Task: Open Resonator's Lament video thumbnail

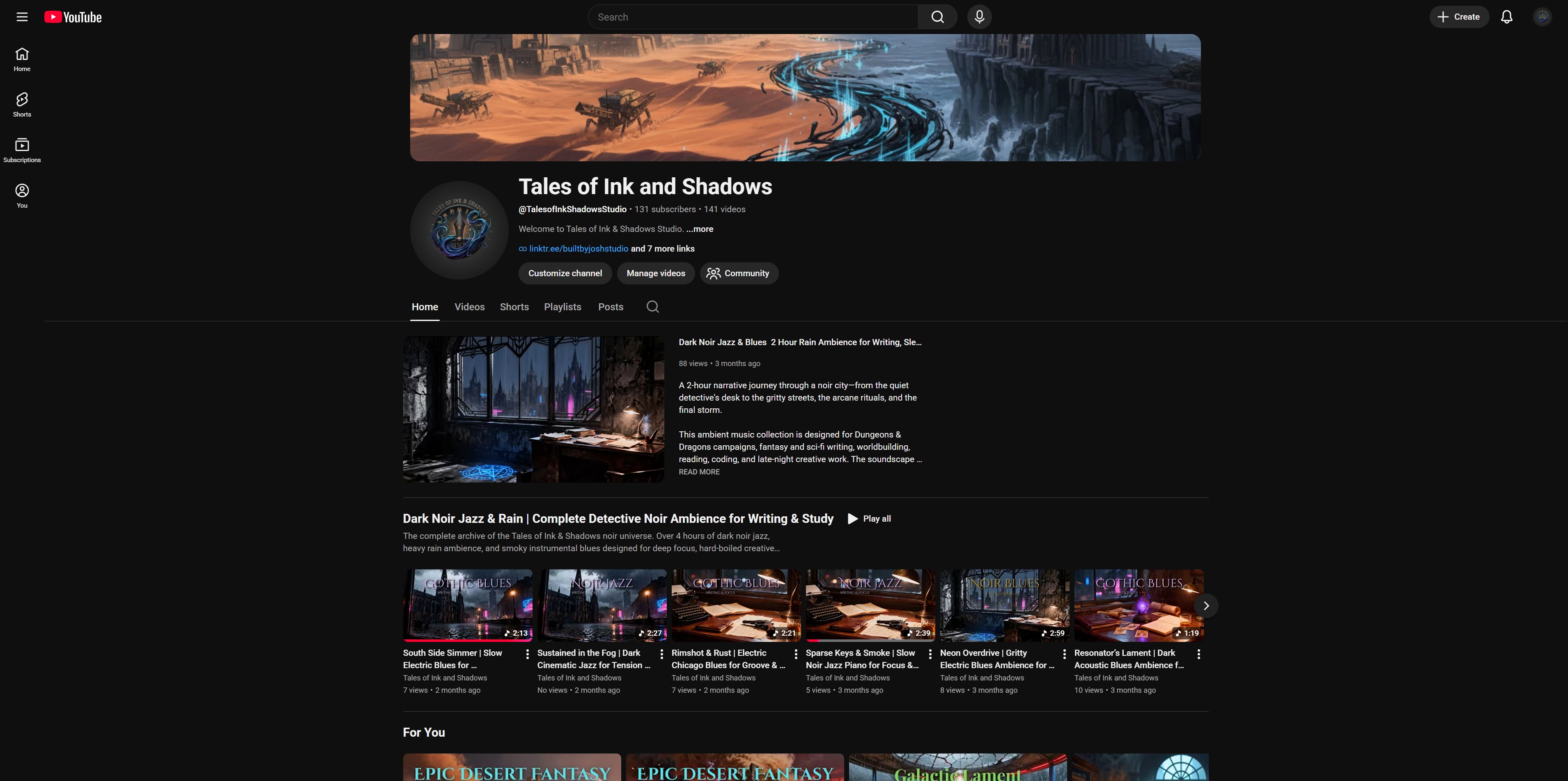Action: [1139, 606]
